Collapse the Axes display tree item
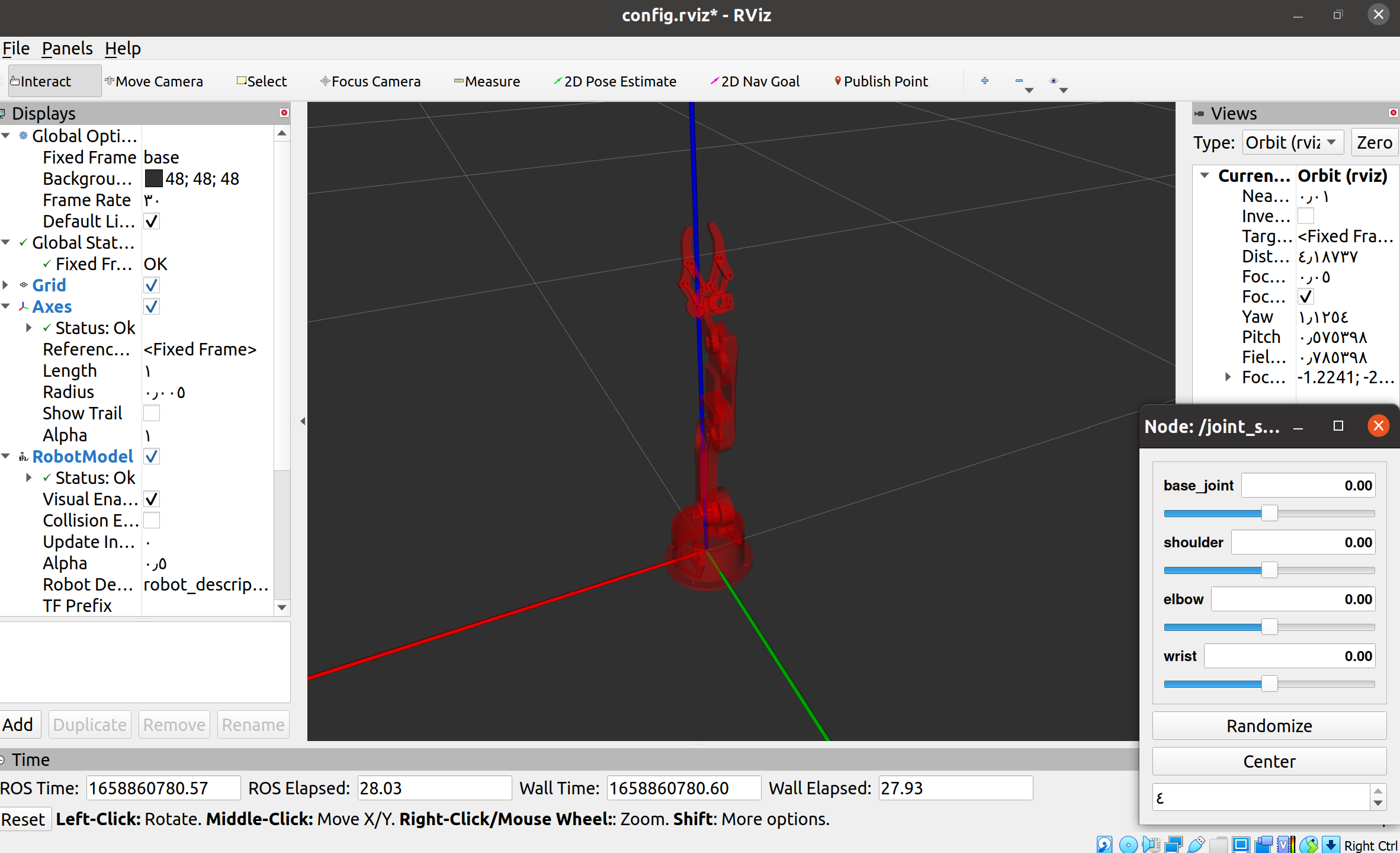1400x853 pixels. 6,306
